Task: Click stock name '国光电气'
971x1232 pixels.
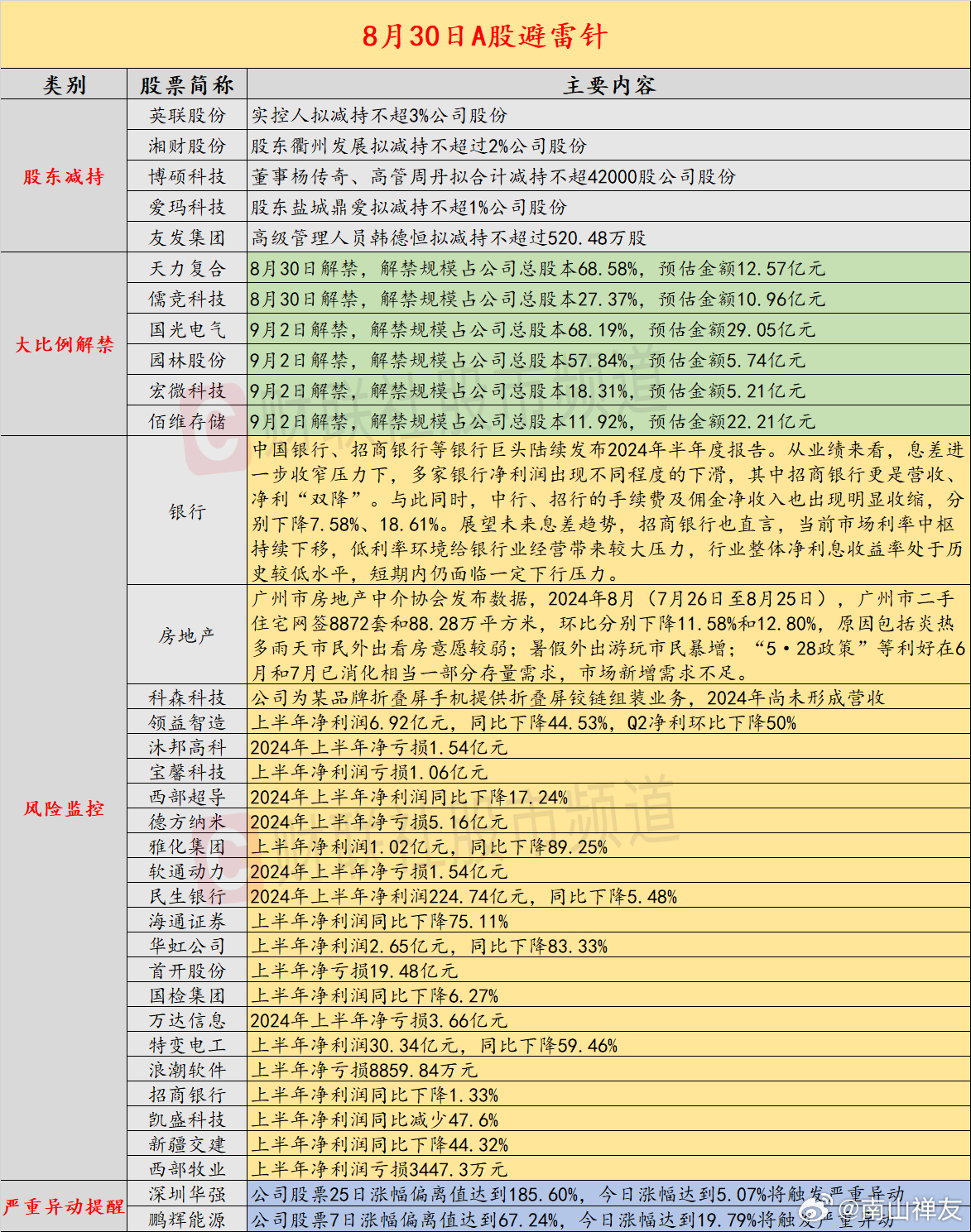Action: (x=187, y=330)
